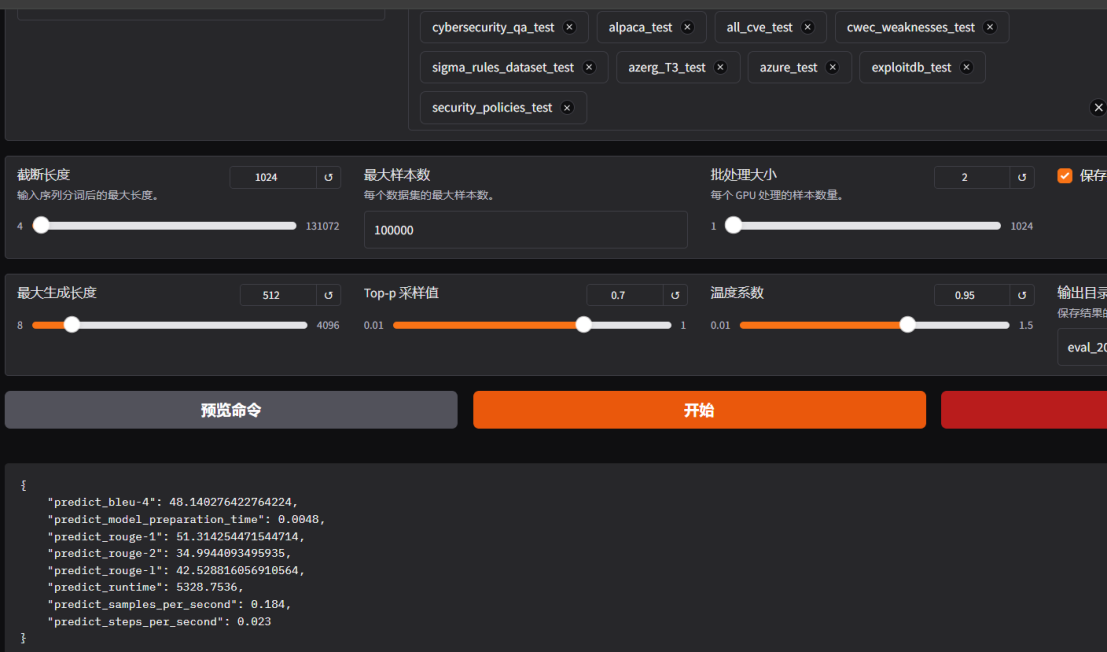Reset the 温度系数 value to default

coord(1022,295)
